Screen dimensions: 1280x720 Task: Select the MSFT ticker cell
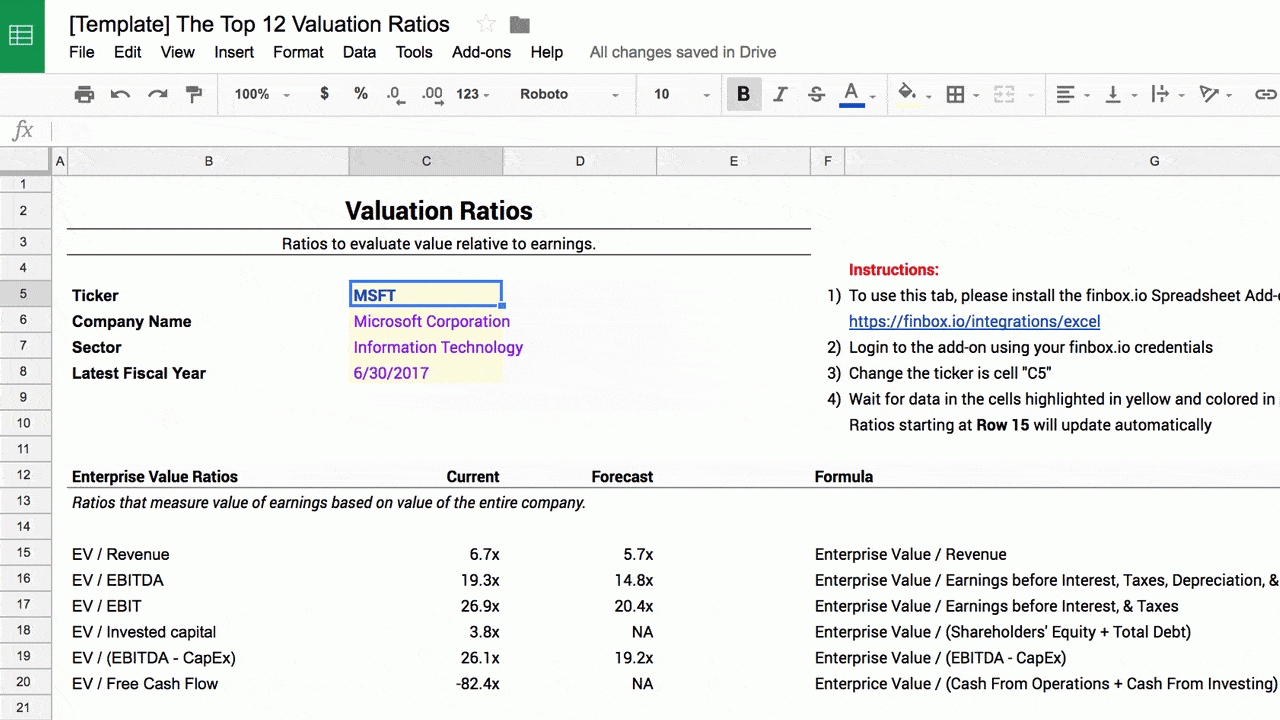pos(426,295)
